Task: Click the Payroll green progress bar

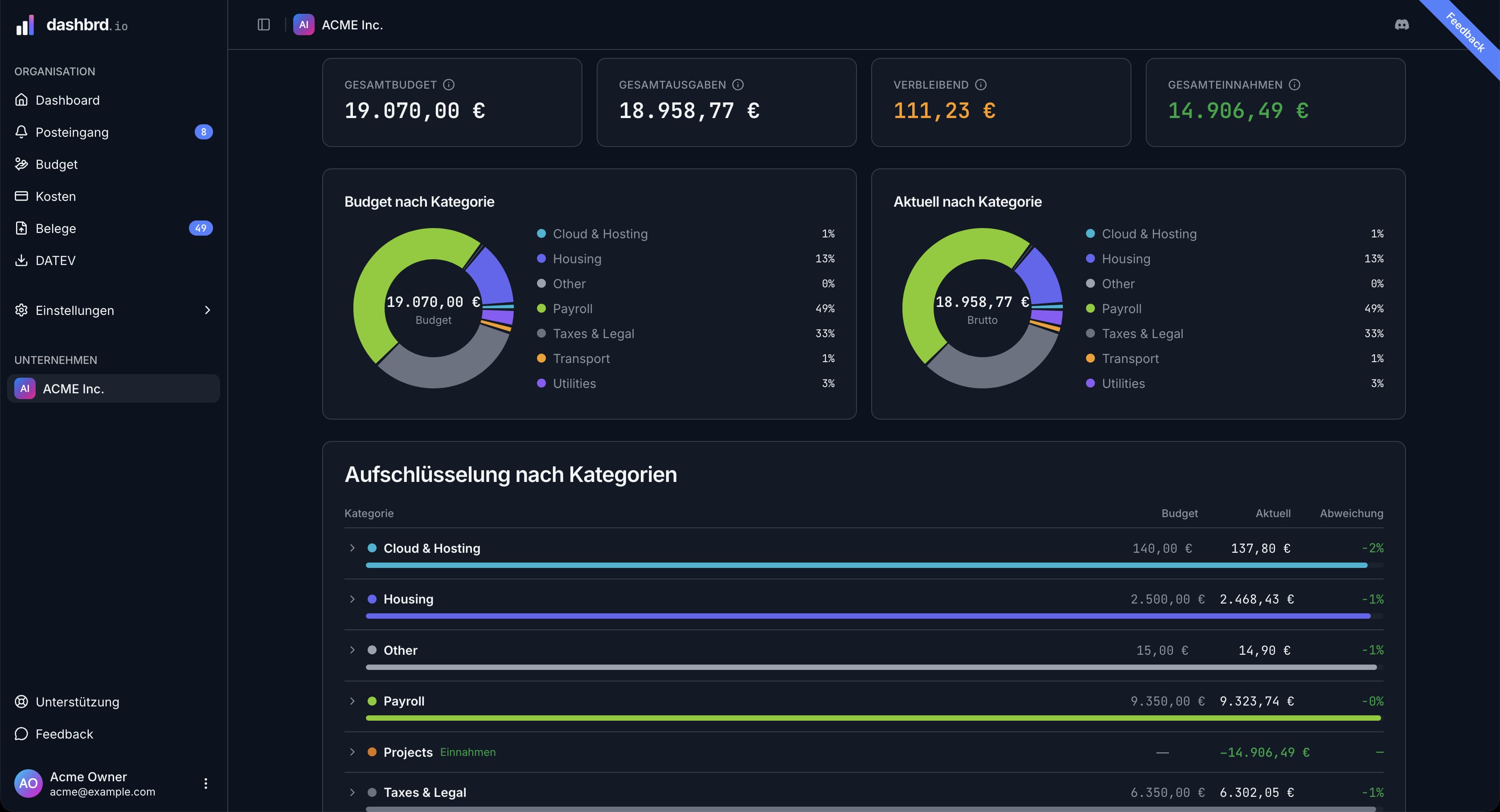Action: coord(874,718)
